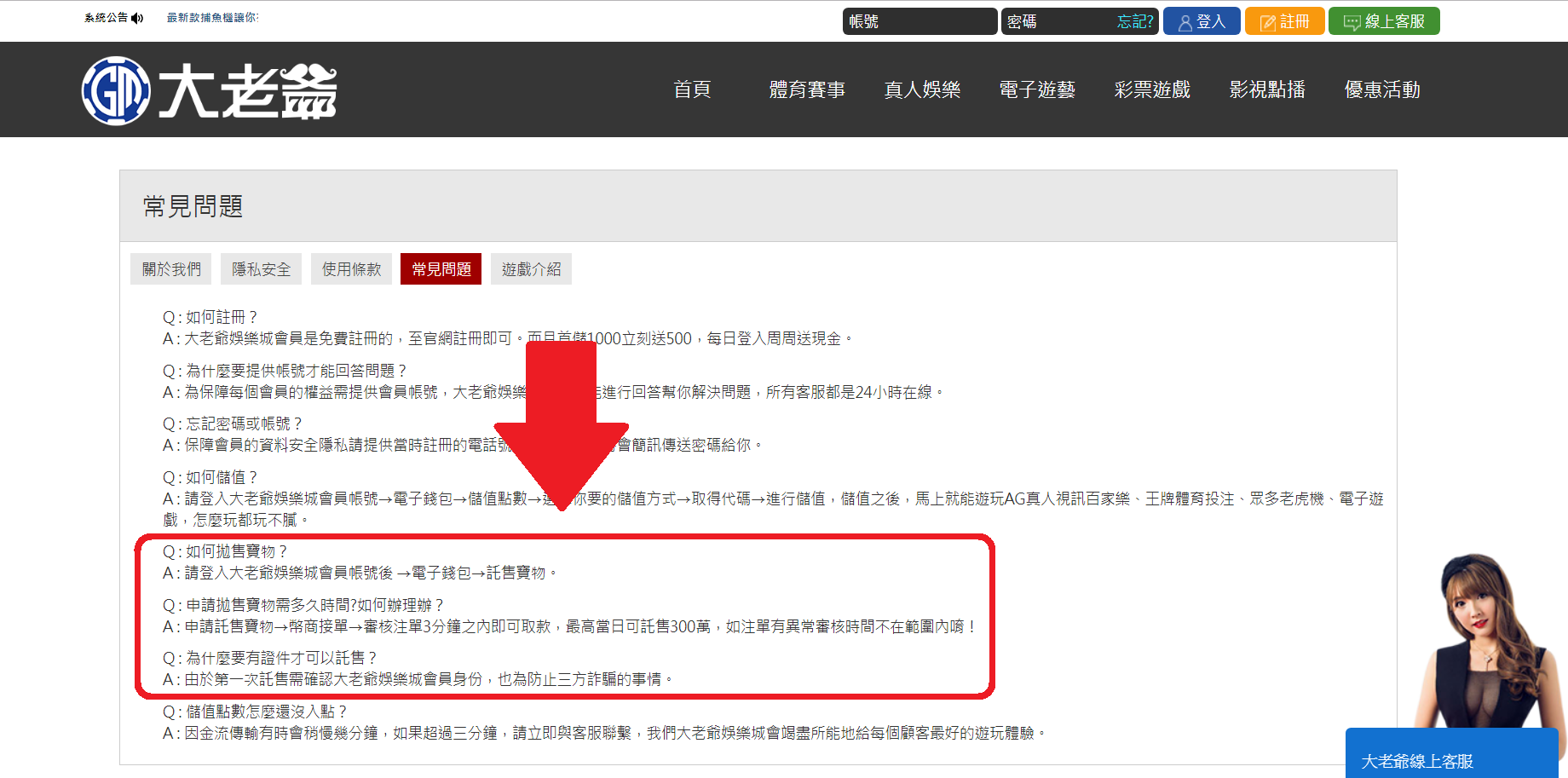
Task: Switch to the 關於我們 tab
Action: tap(171, 269)
